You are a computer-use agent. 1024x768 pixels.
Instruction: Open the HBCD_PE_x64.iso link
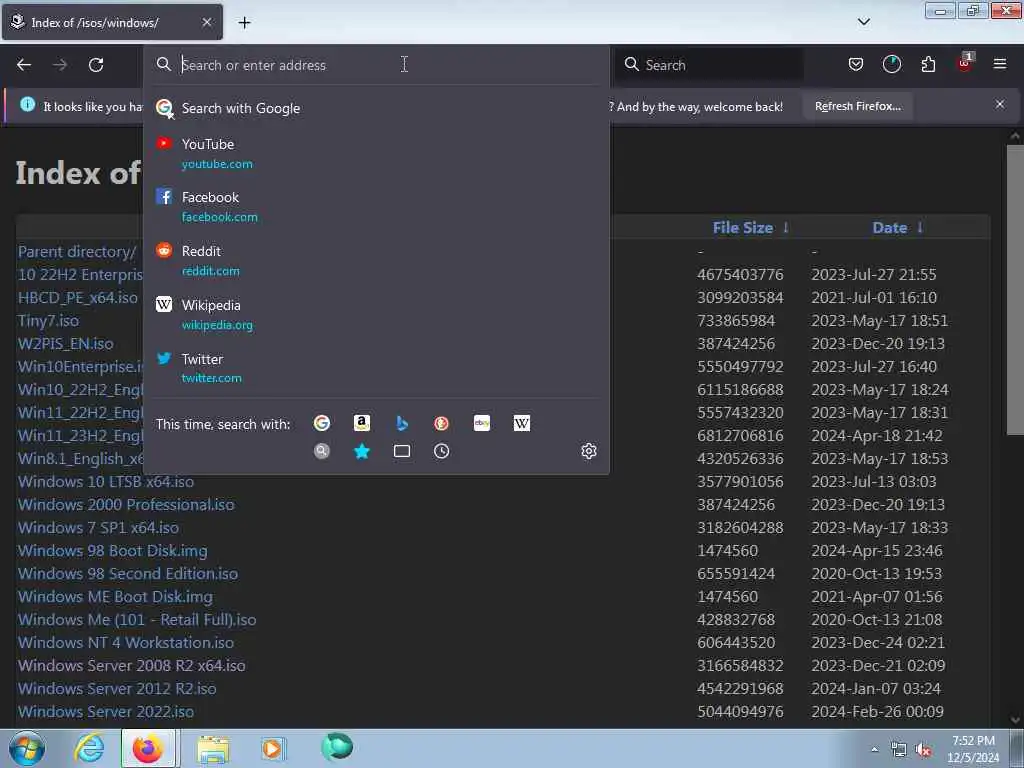78,298
